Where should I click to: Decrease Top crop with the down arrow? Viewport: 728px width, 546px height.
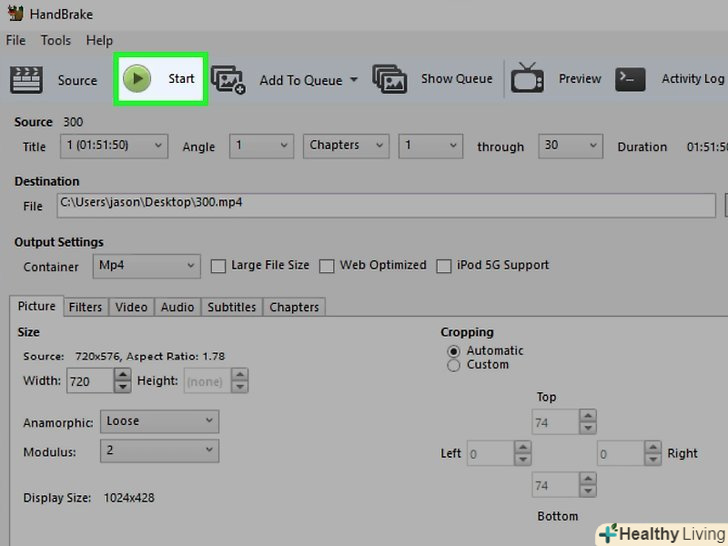coord(588,428)
